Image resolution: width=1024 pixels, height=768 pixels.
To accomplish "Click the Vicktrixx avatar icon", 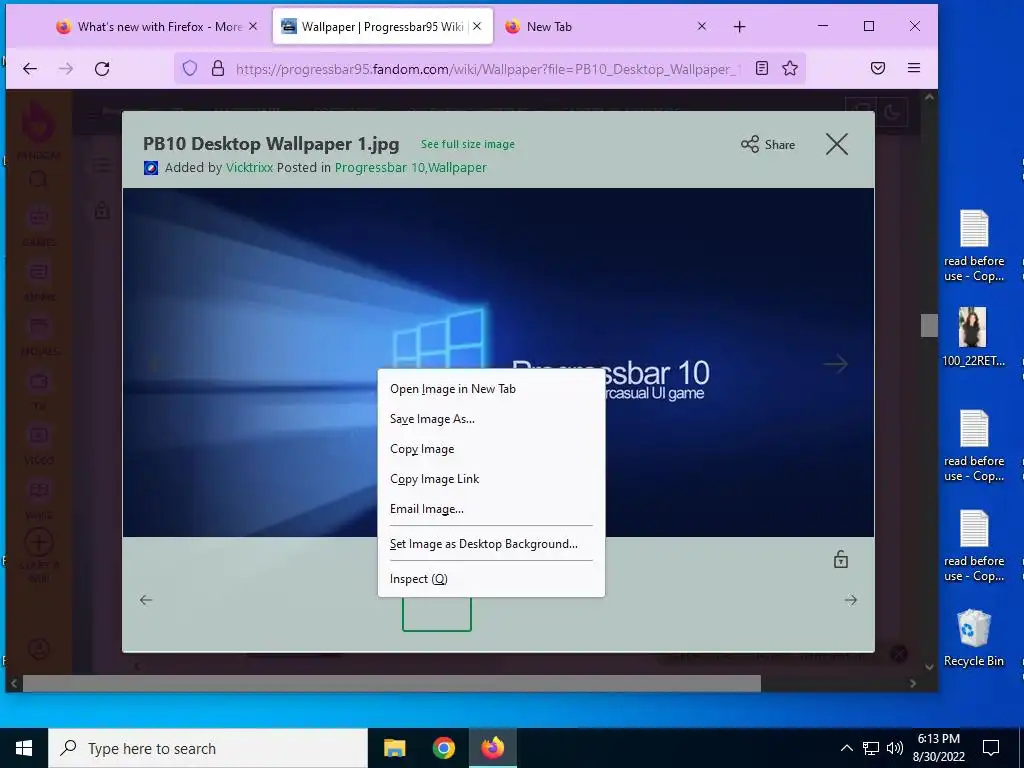I will pos(151,168).
